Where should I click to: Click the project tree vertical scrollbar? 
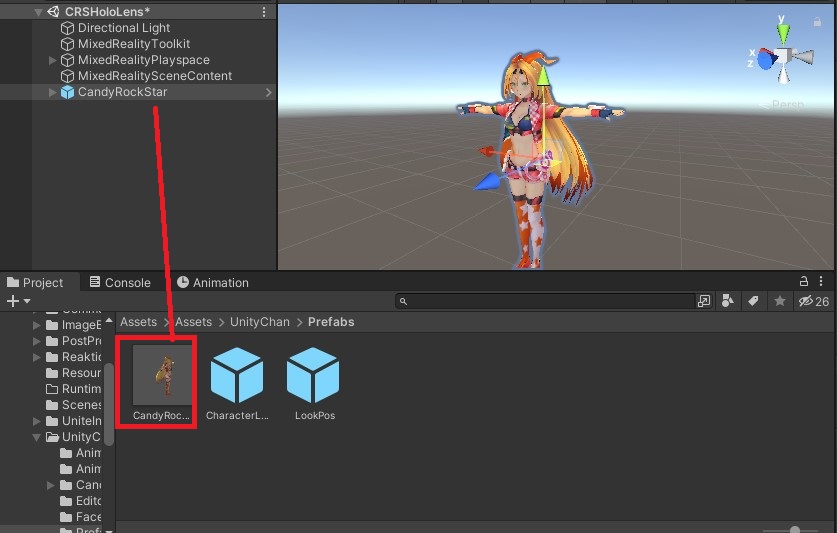tap(109, 404)
